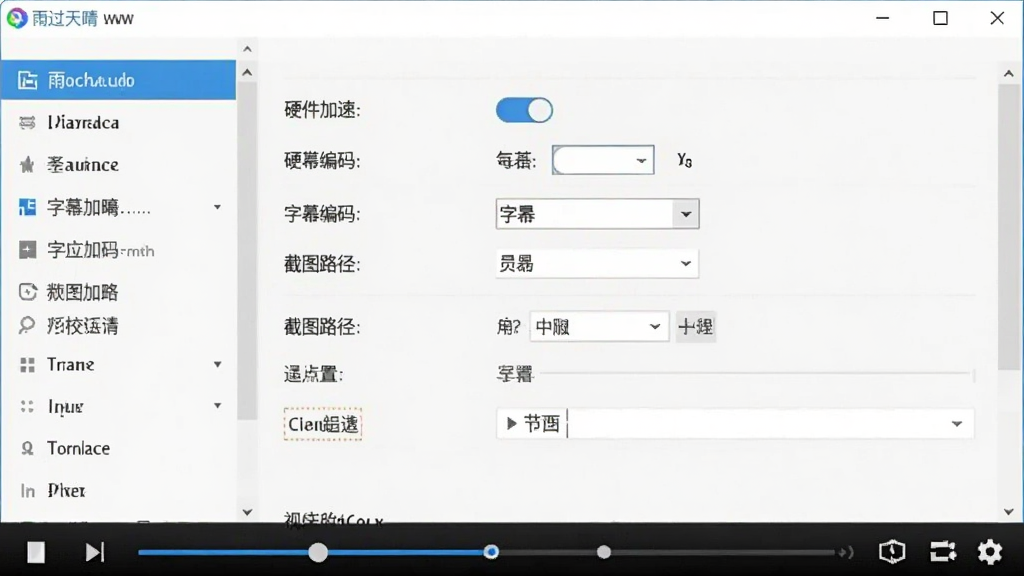Click the button beside 中服 dropdown
Image resolution: width=1024 pixels, height=576 pixels.
(696, 327)
